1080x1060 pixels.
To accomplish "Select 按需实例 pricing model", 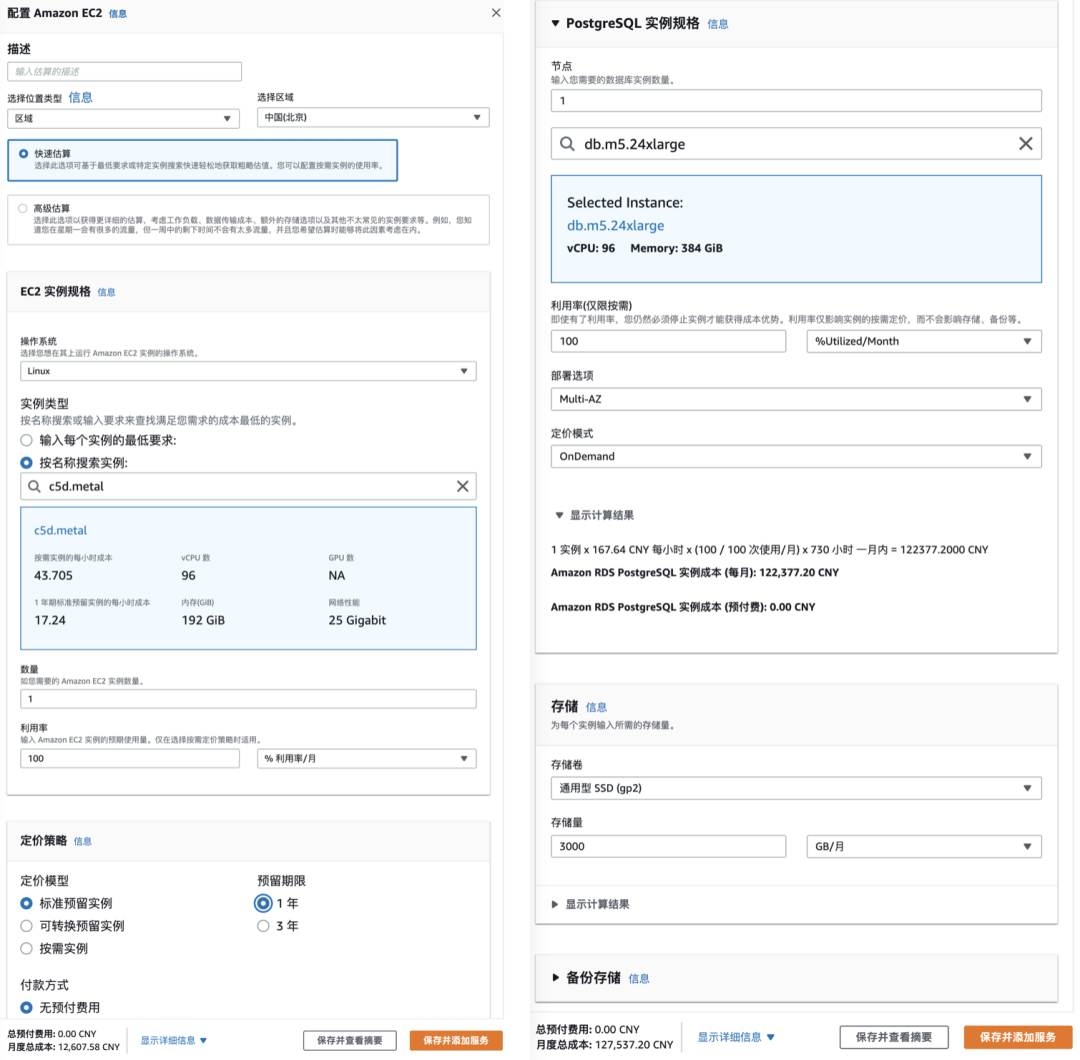I will (26, 948).
